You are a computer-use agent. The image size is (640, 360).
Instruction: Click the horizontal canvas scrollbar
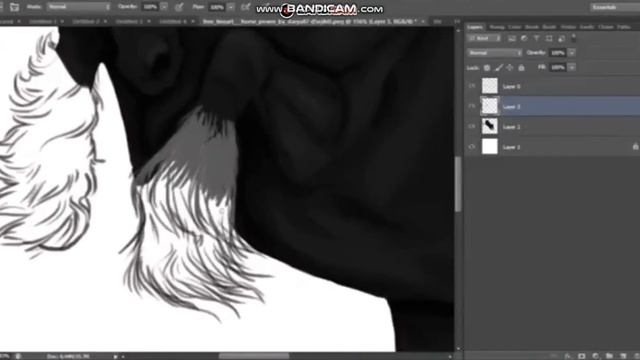coord(254,356)
